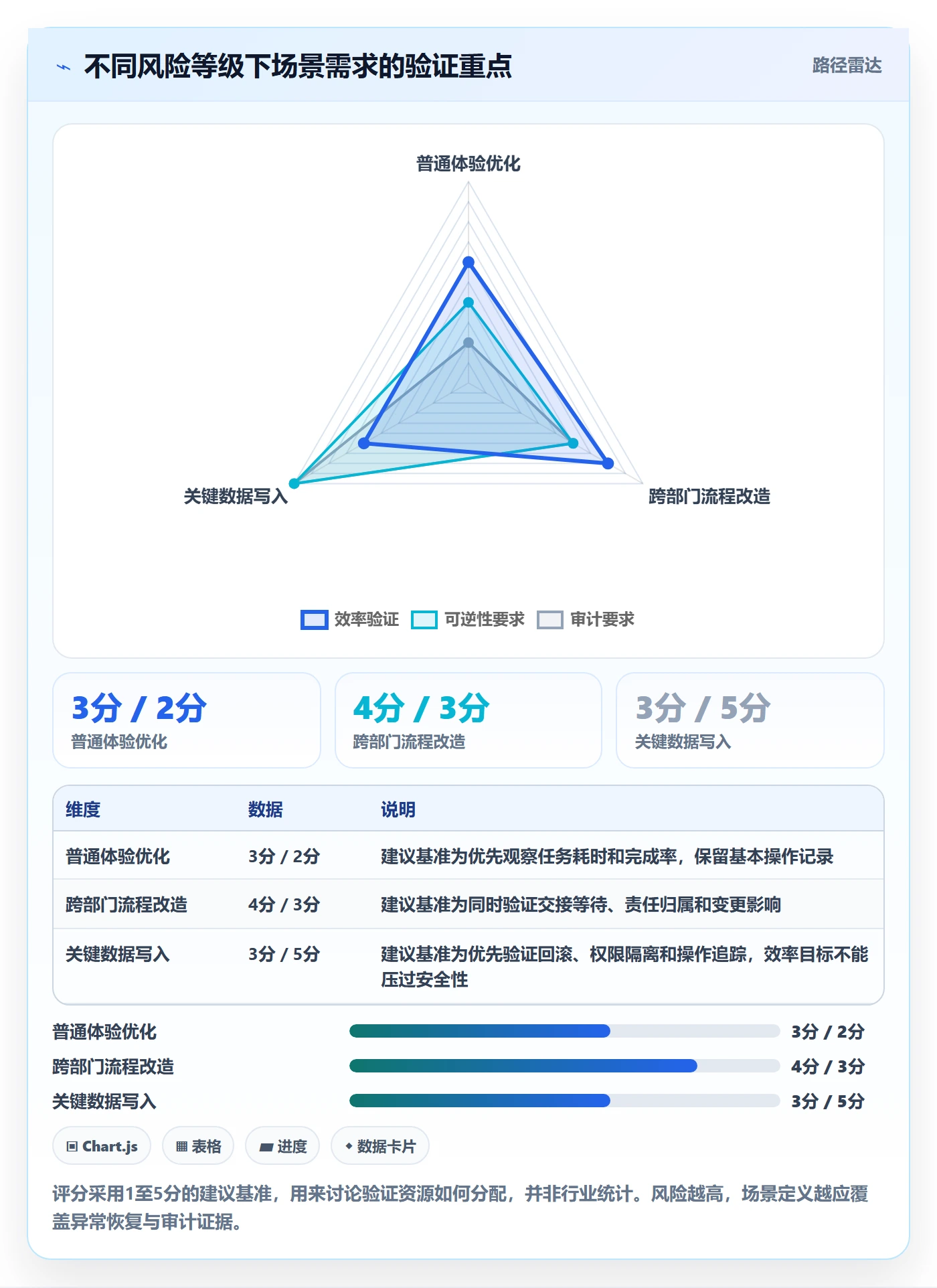Toggle the 可逆性要求 legend item
Viewport: 937px width, 1288px height.
[x=468, y=619]
